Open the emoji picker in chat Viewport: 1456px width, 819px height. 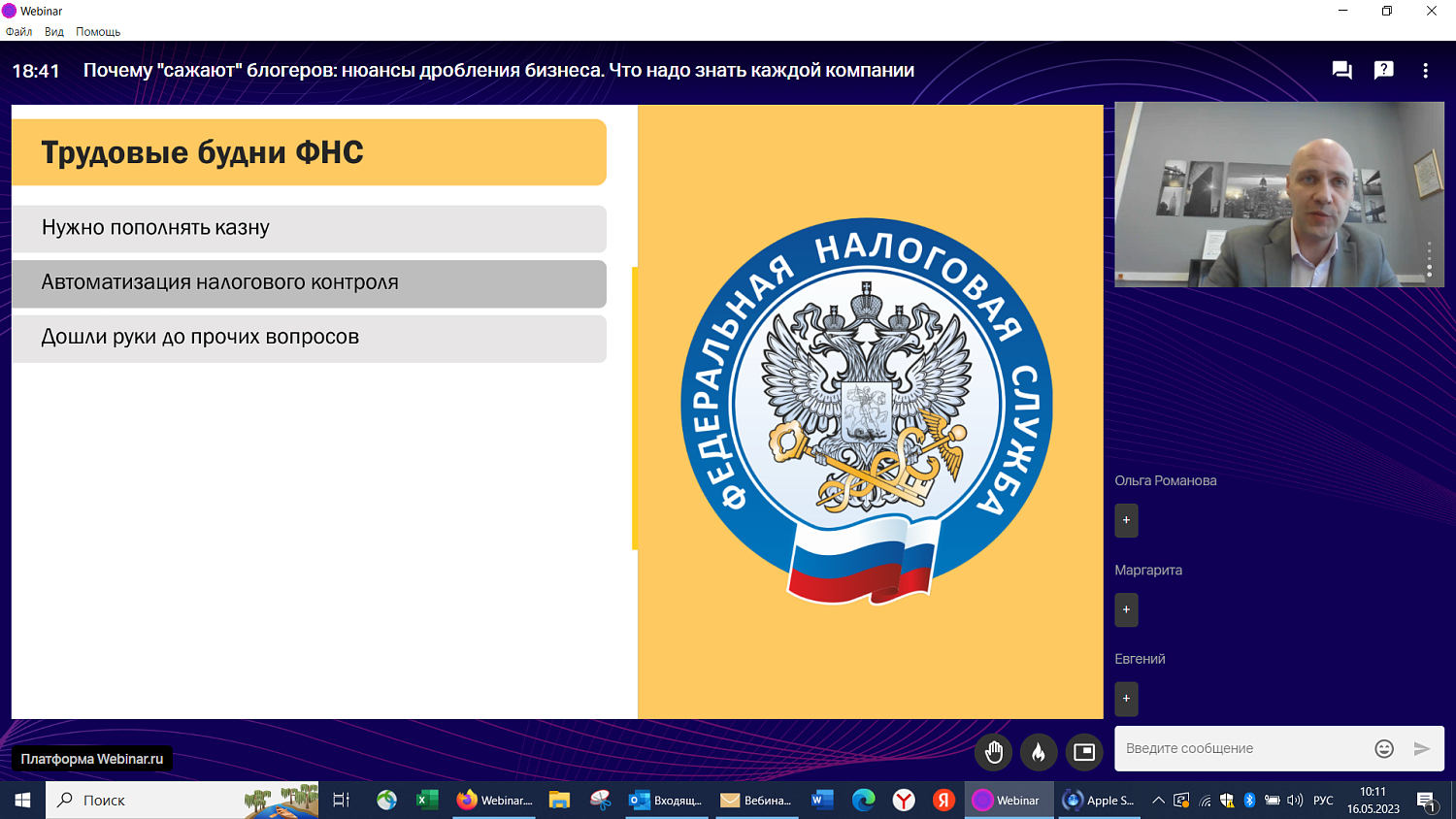click(1384, 748)
